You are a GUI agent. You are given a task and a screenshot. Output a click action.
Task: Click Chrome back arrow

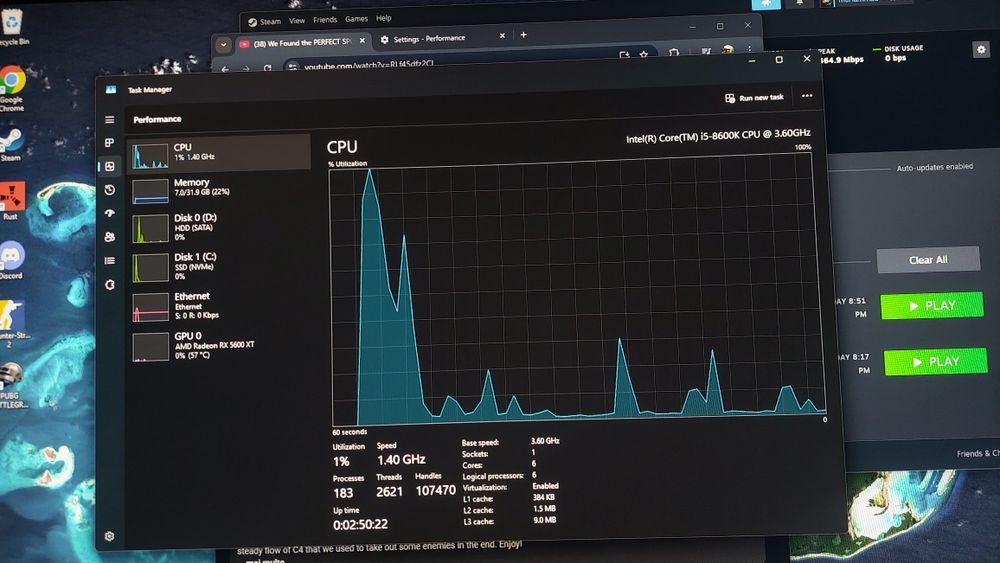pyautogui.click(x=224, y=68)
